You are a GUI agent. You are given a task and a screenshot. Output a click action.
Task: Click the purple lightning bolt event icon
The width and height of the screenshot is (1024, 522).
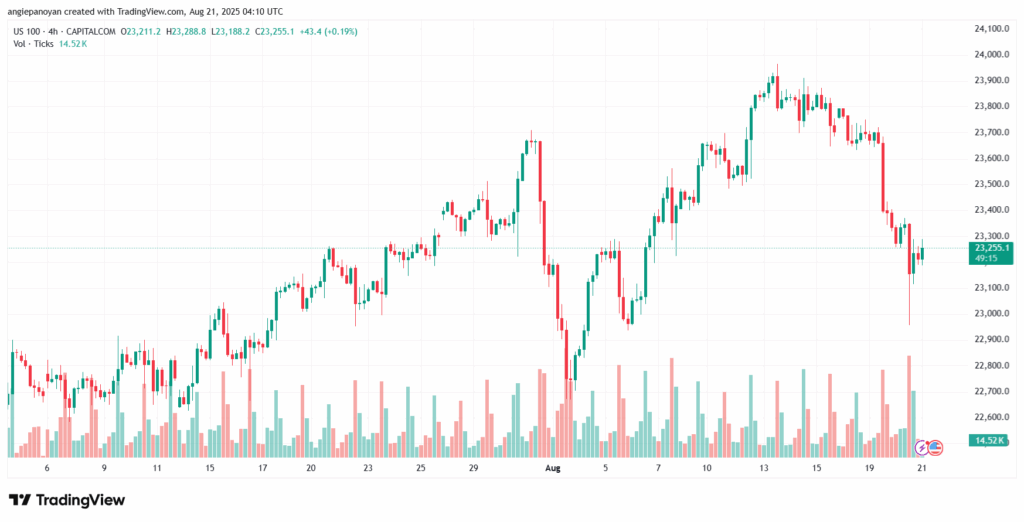pyautogui.click(x=923, y=445)
